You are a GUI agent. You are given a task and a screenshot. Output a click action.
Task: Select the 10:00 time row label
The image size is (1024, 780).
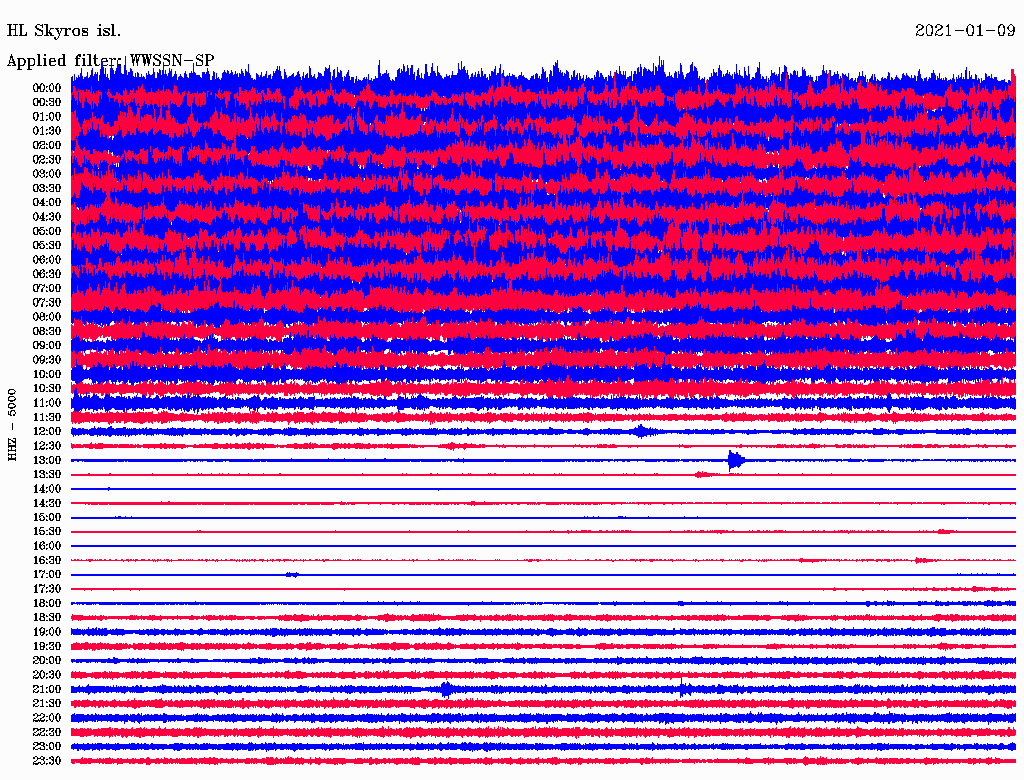coord(47,374)
